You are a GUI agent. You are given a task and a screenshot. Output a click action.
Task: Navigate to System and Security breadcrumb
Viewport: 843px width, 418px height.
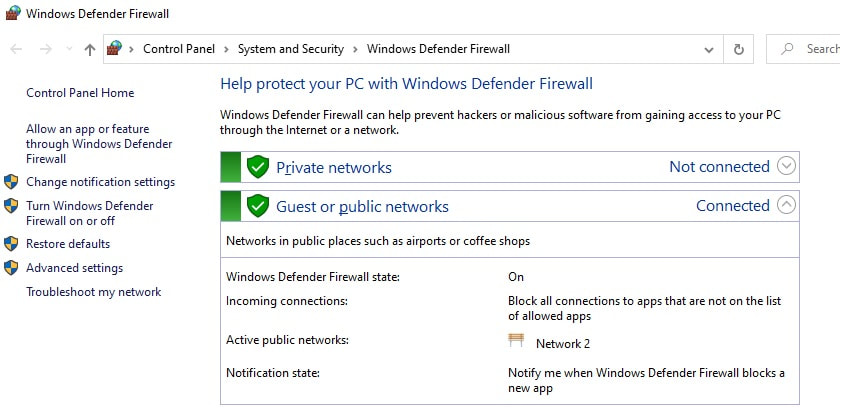pyautogui.click(x=290, y=49)
